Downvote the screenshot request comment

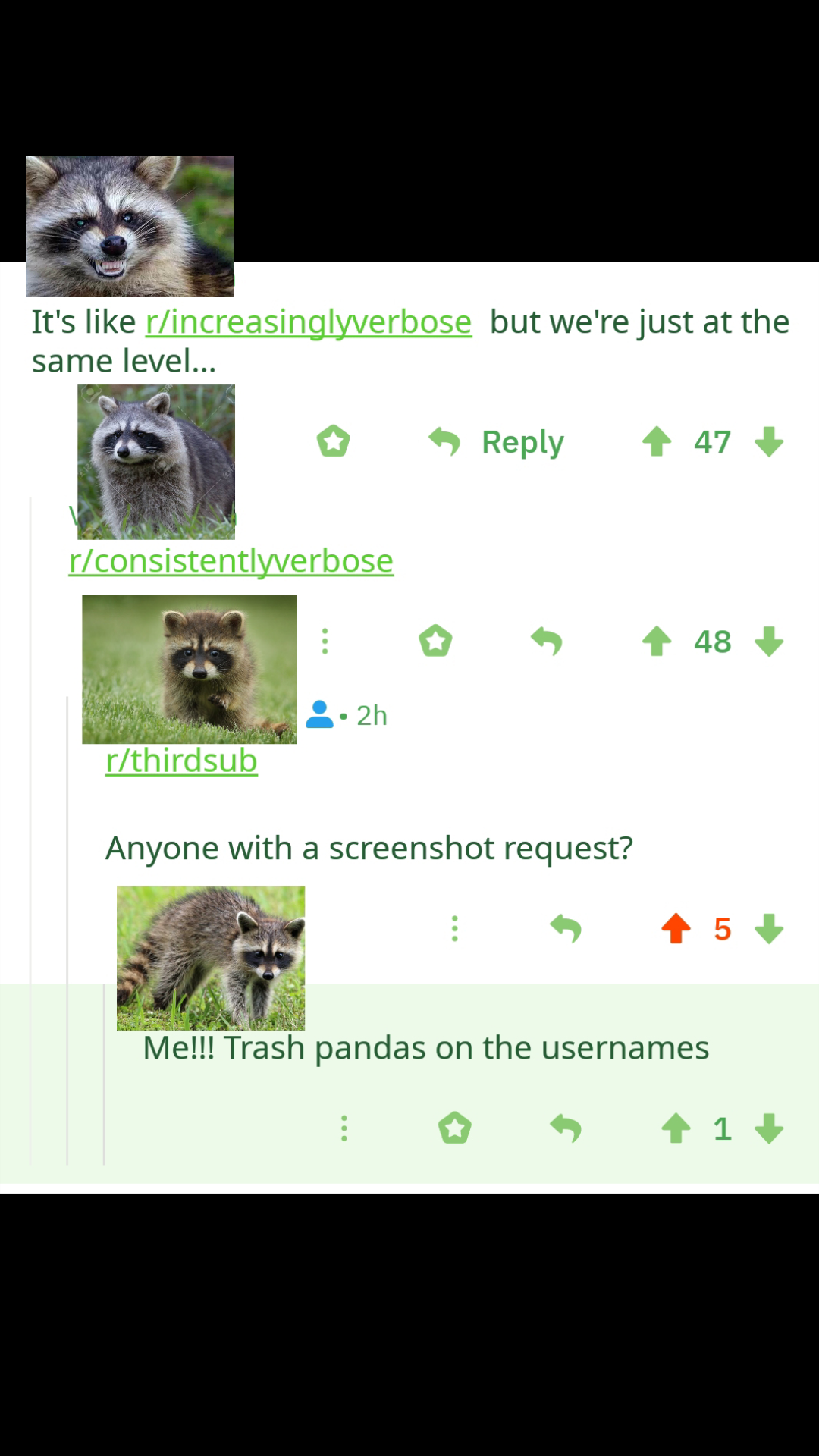769,929
